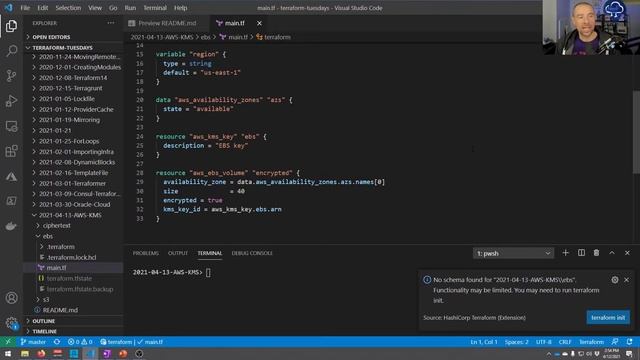This screenshot has height=360, width=640.
Task: Click the master branch in status bar
Action: (33, 342)
